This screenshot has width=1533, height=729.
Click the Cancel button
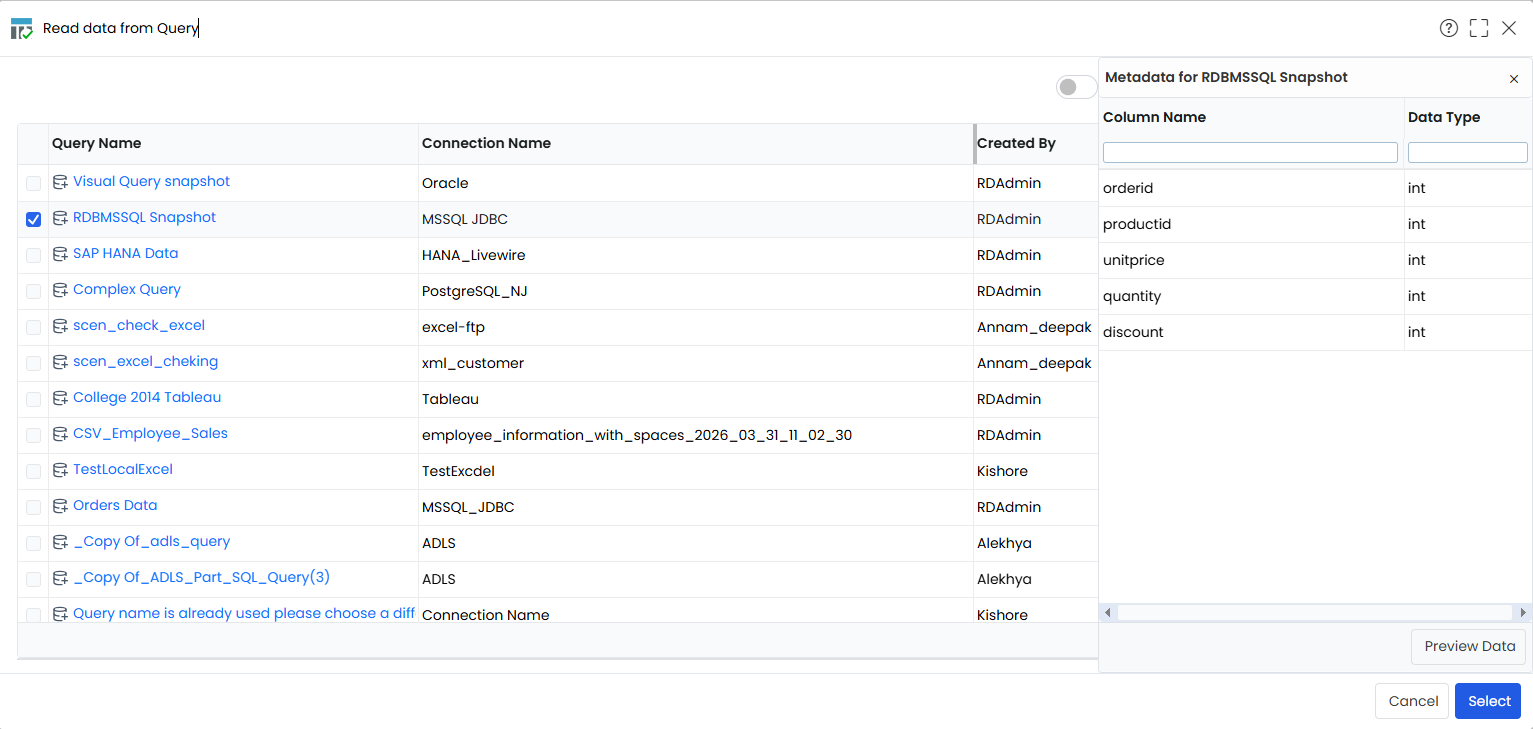1413,701
